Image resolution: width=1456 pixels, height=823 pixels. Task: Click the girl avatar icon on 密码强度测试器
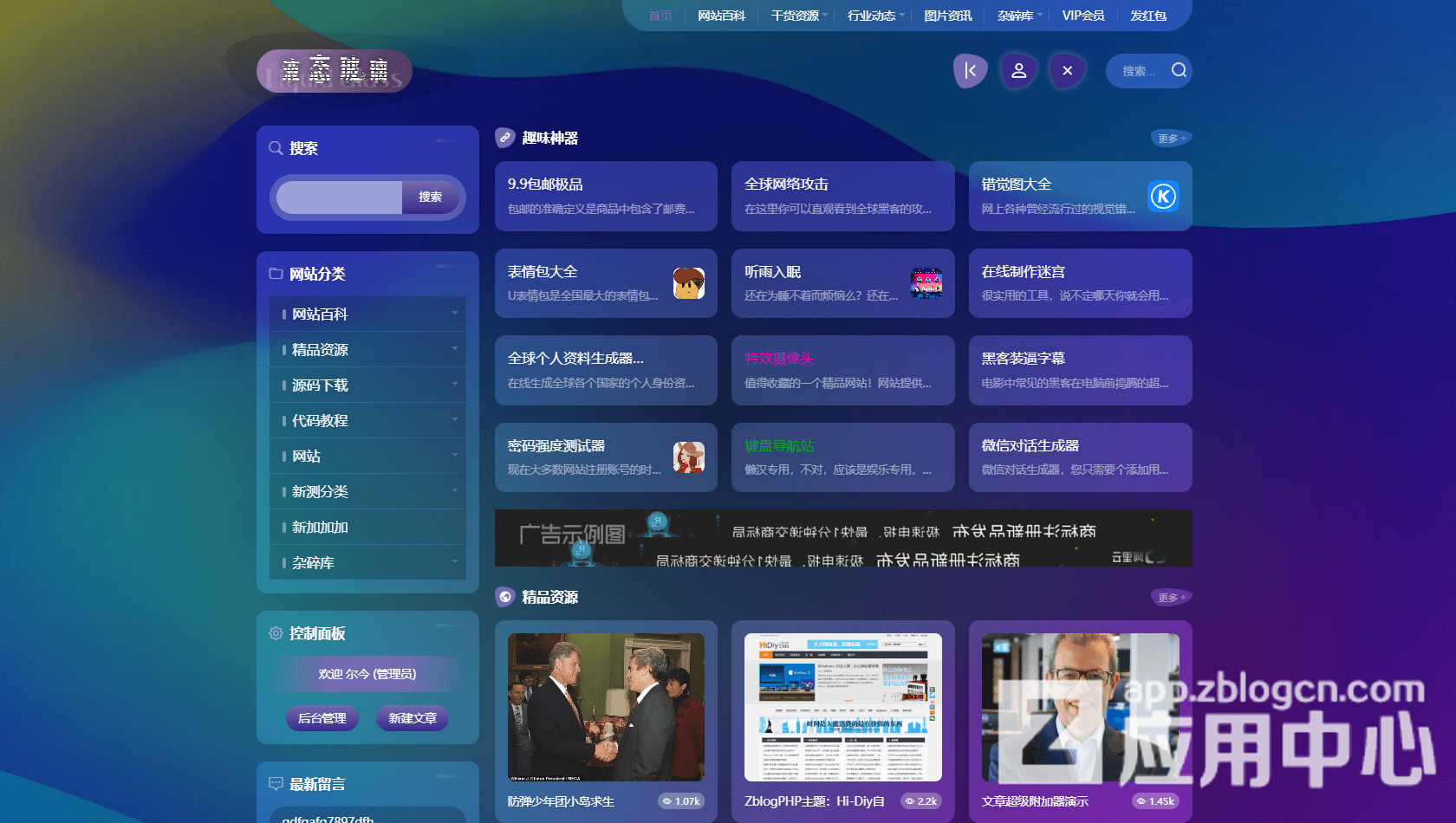(x=689, y=457)
